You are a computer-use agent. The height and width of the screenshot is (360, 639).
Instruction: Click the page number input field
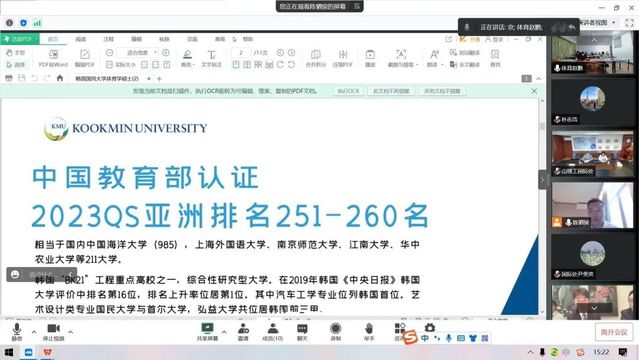point(241,53)
